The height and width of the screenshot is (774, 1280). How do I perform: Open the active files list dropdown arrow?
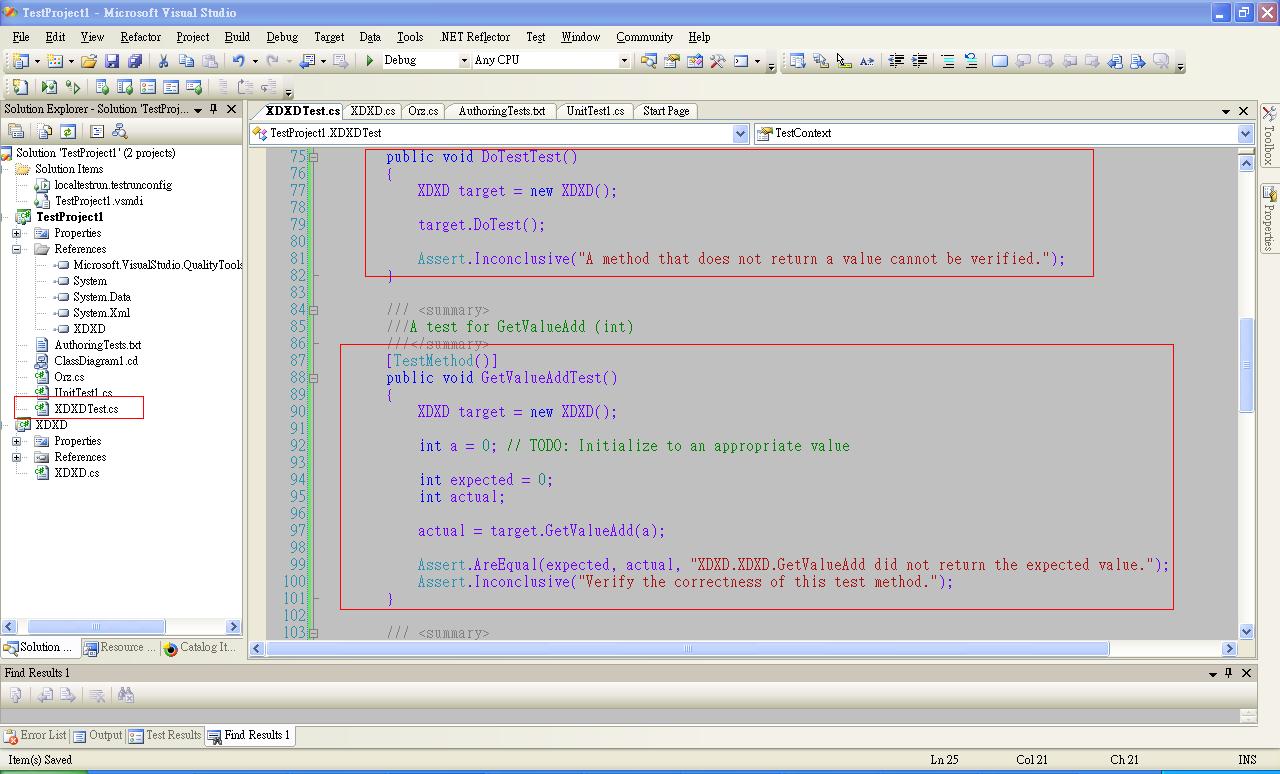(1226, 111)
